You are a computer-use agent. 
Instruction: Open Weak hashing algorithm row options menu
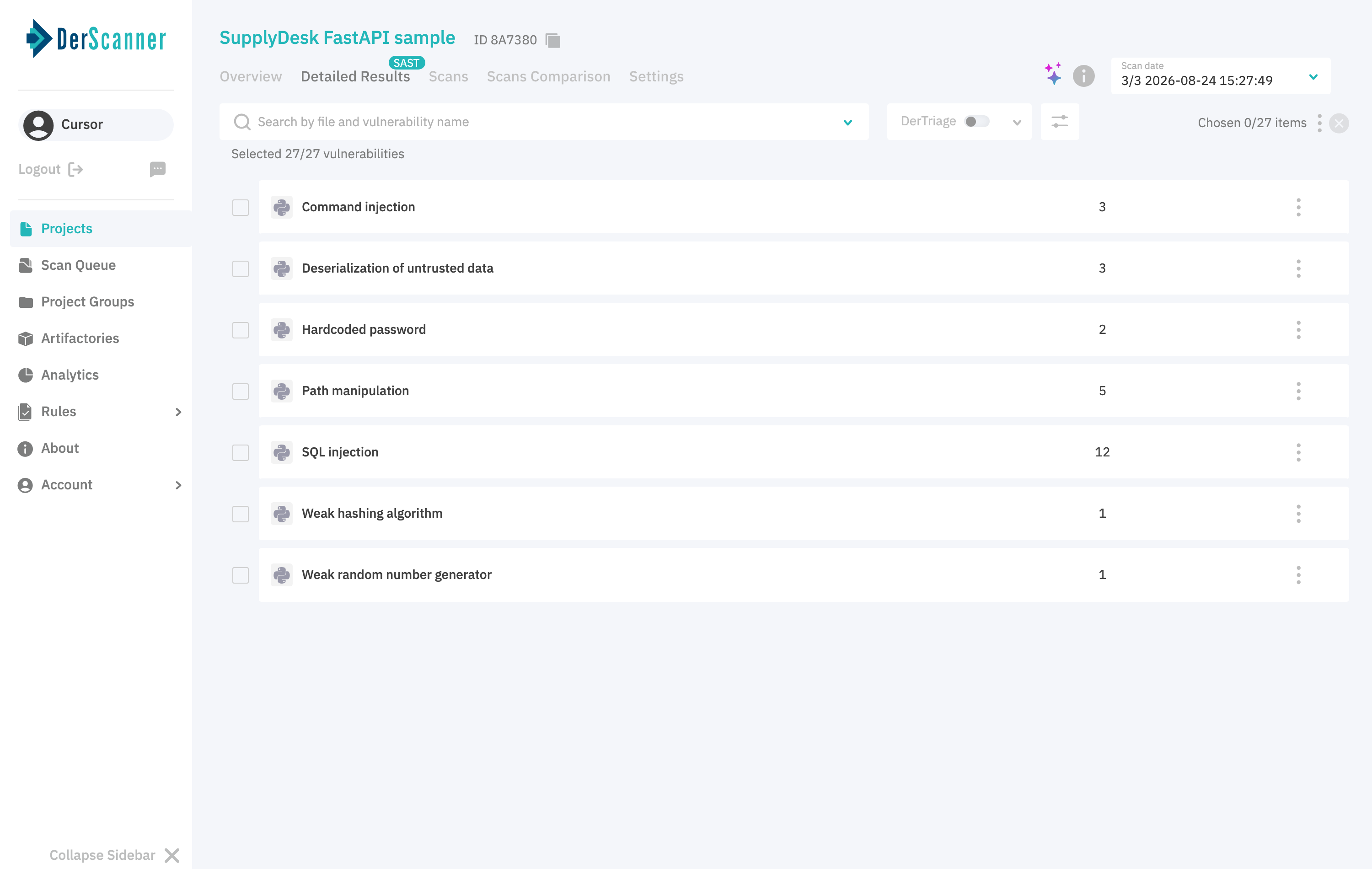click(1298, 514)
